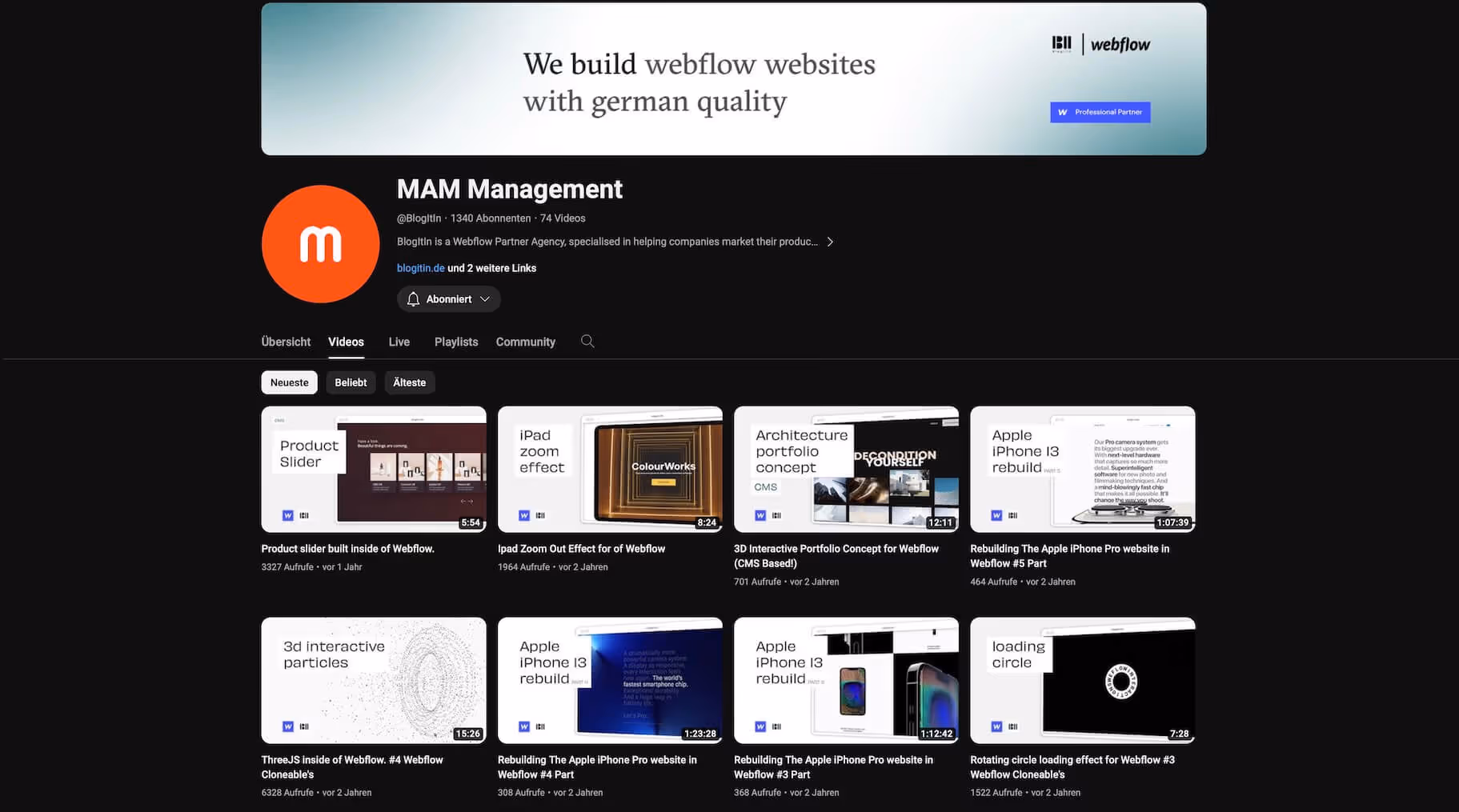This screenshot has height=812, width=1459.
Task: Click 'und 2 weitere Links' text
Action: tap(491, 268)
